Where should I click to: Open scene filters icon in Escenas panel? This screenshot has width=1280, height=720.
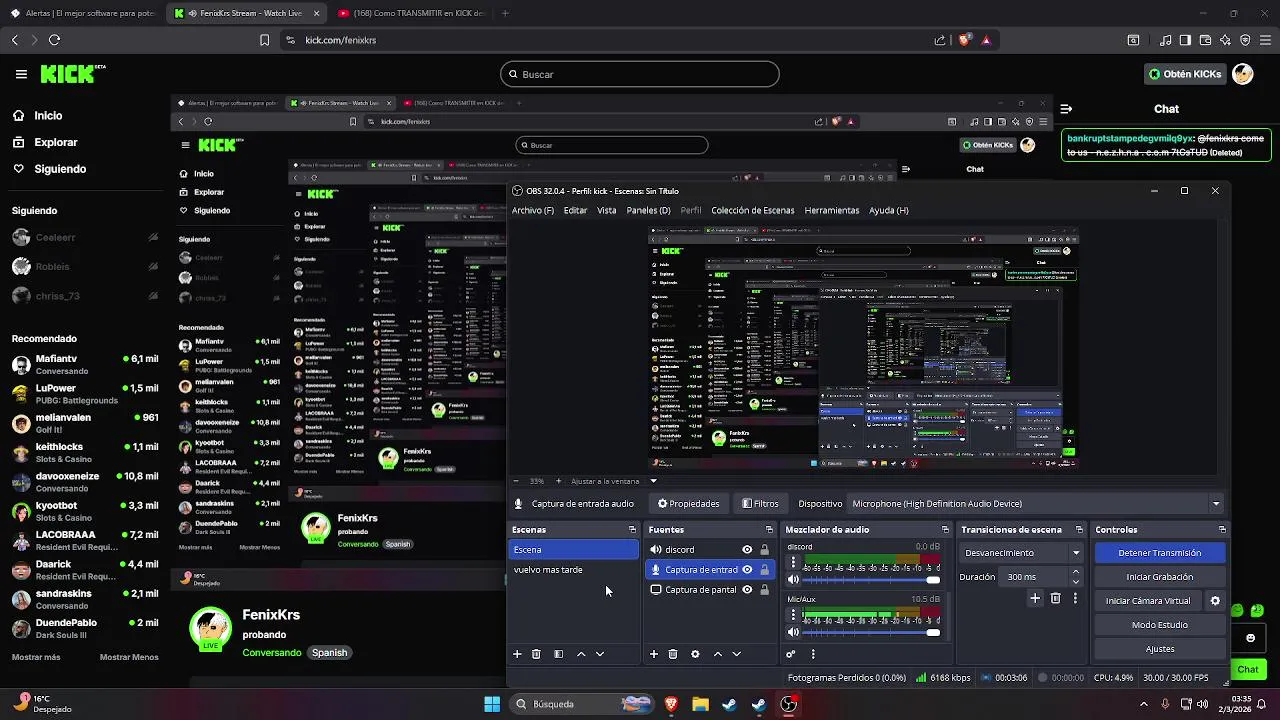click(559, 654)
